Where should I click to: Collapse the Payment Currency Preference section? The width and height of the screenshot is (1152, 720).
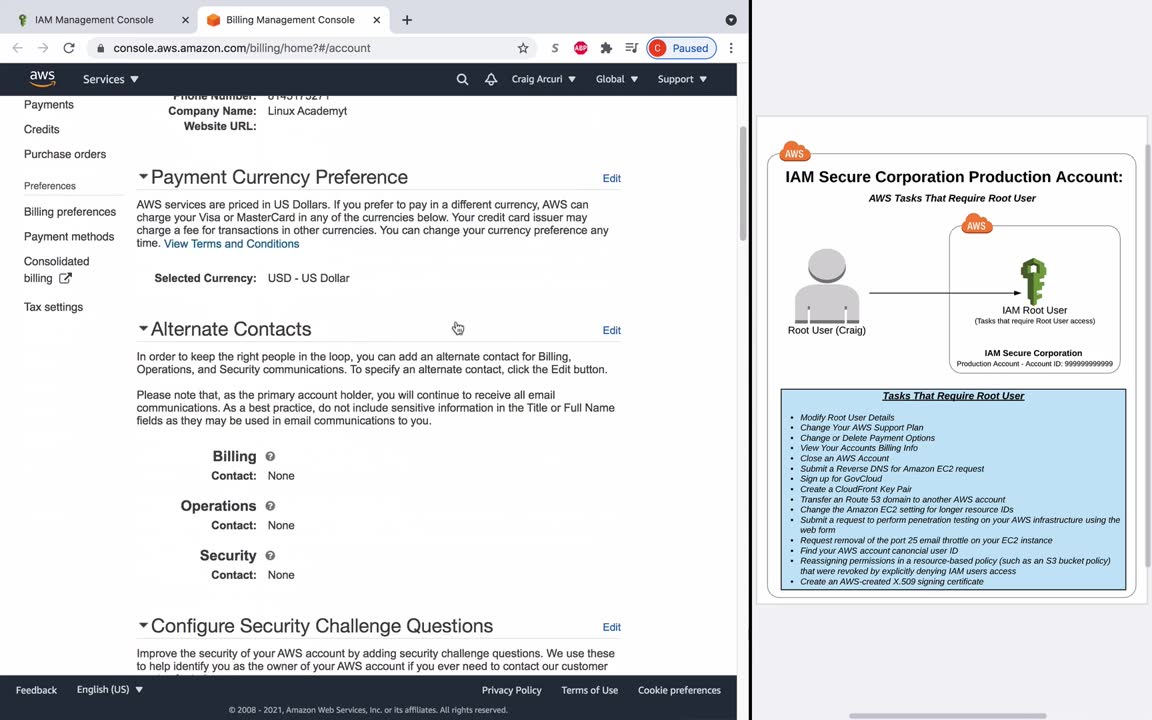(143, 176)
